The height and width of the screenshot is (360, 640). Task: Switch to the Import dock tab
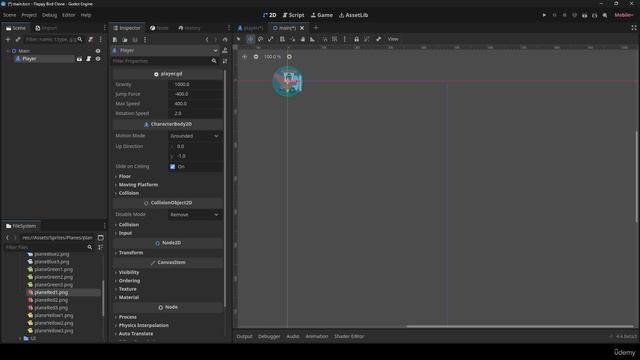46,28
